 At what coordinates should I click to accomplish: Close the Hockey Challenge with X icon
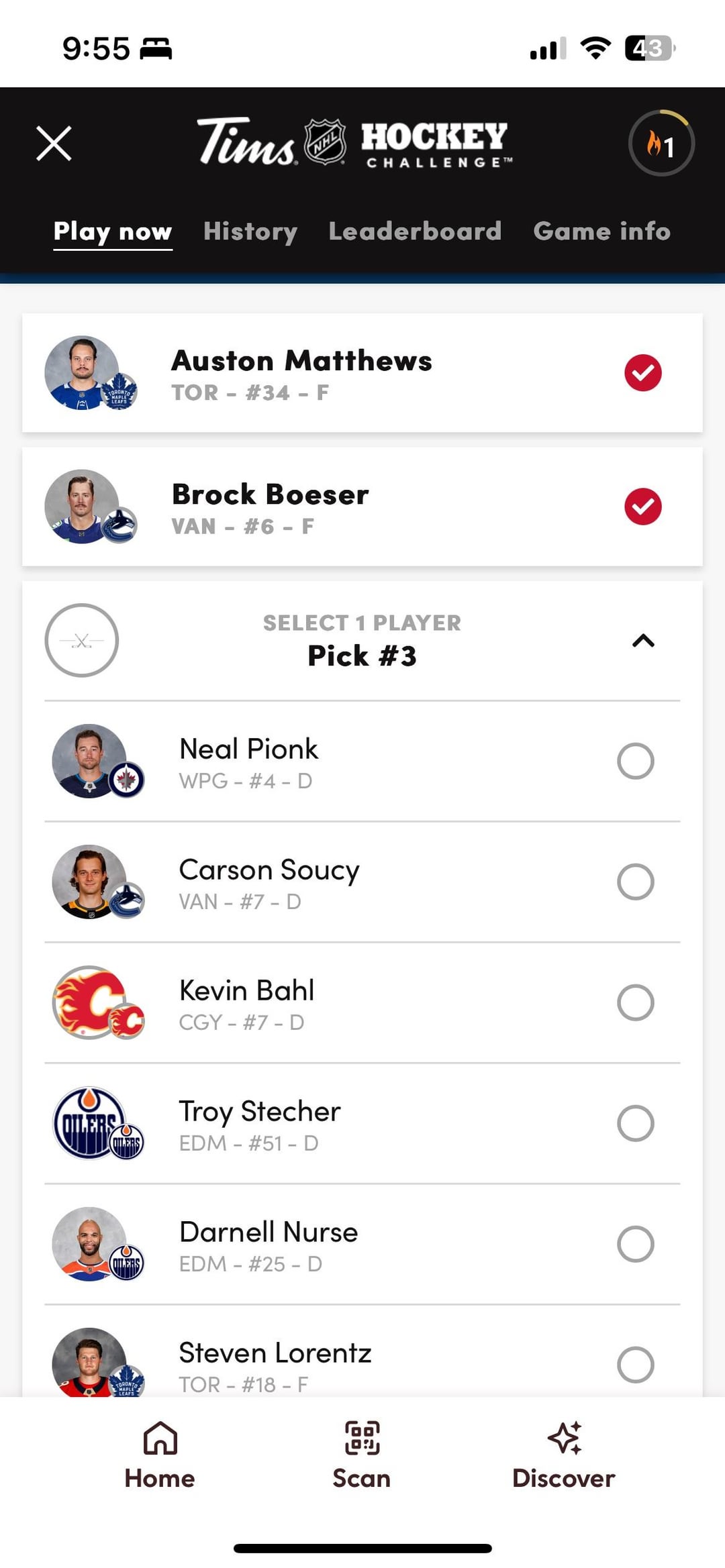(54, 144)
